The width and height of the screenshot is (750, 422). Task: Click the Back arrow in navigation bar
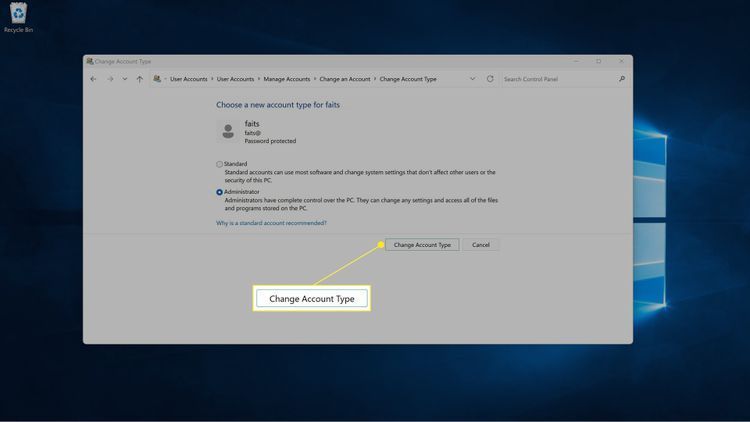94,79
